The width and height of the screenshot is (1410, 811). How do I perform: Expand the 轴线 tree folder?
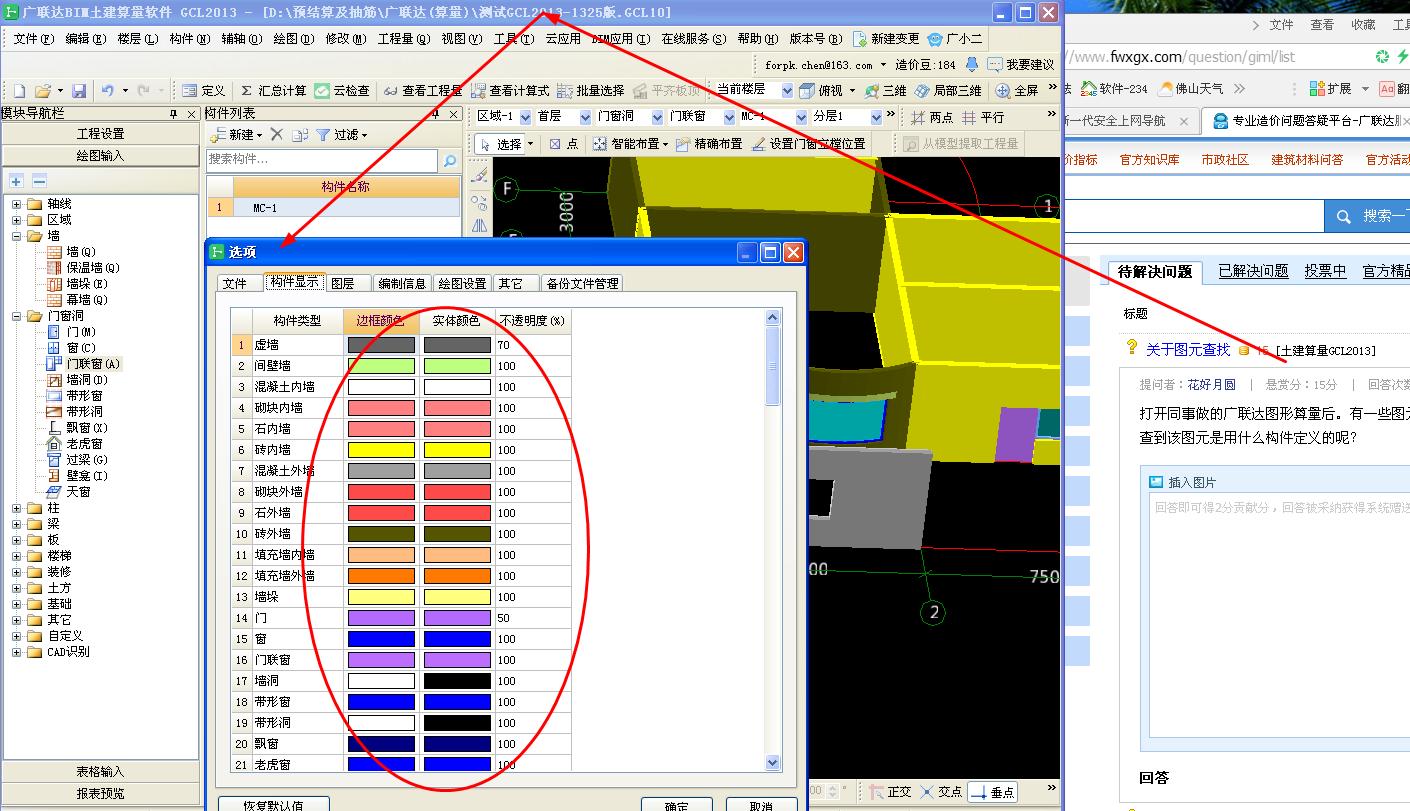tap(17, 204)
